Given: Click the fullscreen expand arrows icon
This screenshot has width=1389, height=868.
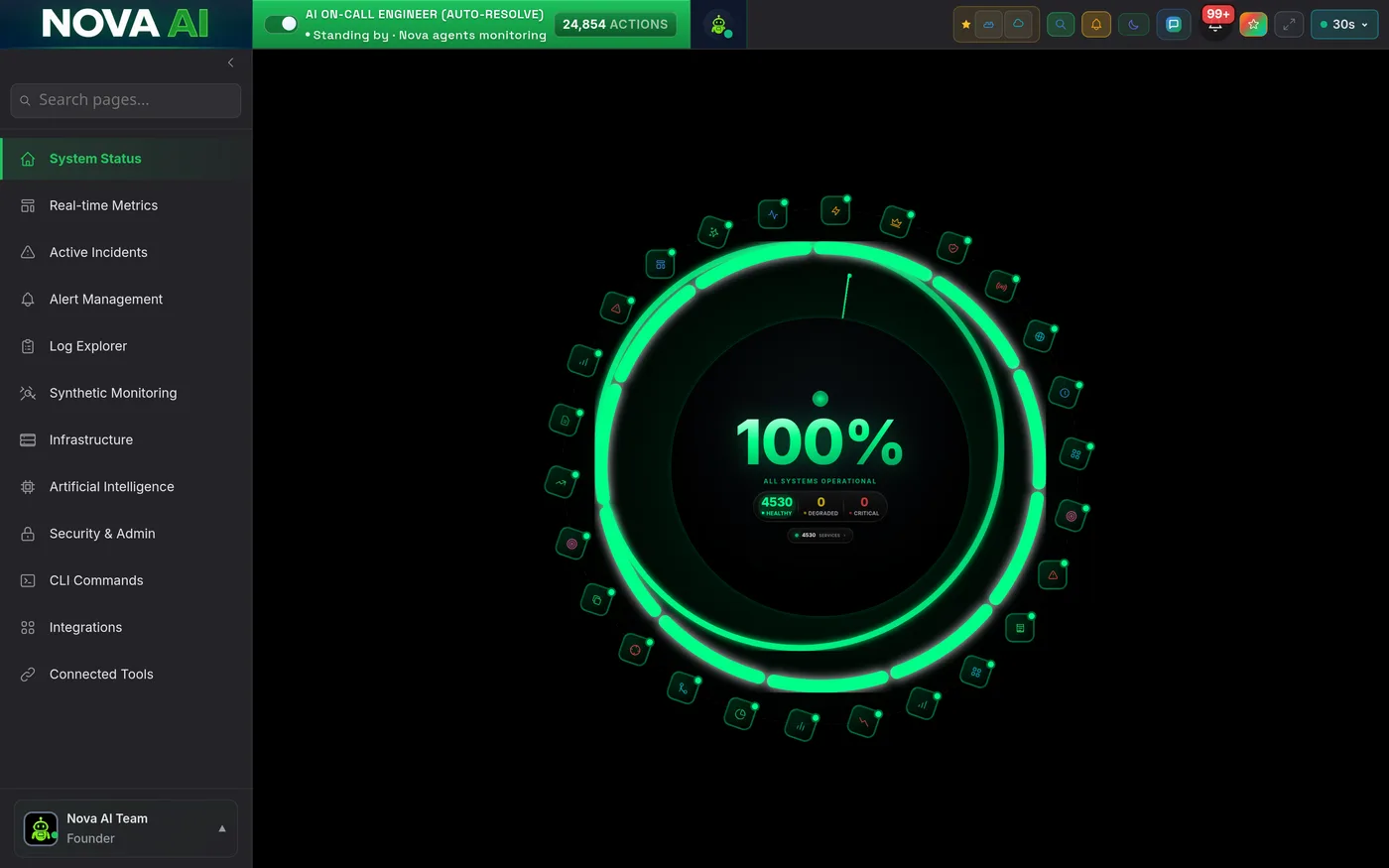Looking at the screenshot, I should click(1289, 25).
